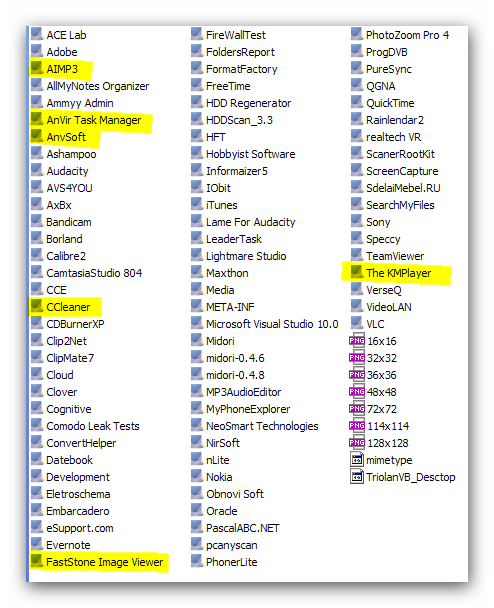494x608 pixels.
Task: Select the Evernote folder entry
Action: click(61, 545)
